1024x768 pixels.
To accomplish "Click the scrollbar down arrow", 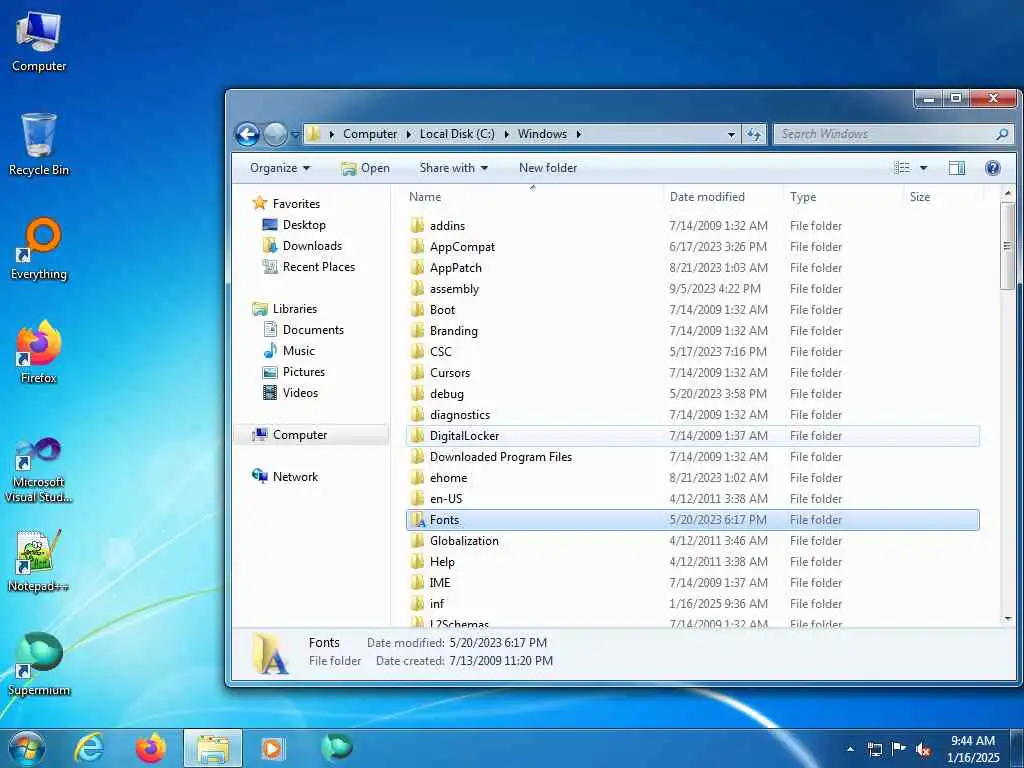I will click(1007, 618).
